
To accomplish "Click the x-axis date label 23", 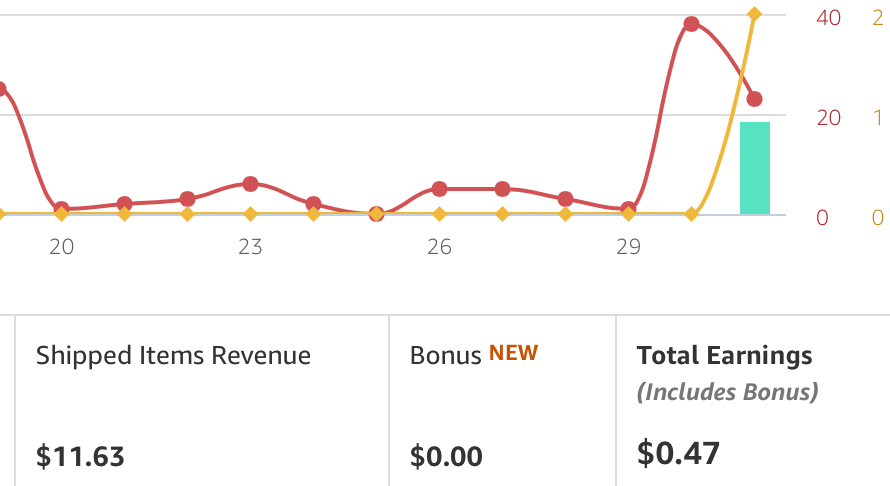I will (250, 247).
